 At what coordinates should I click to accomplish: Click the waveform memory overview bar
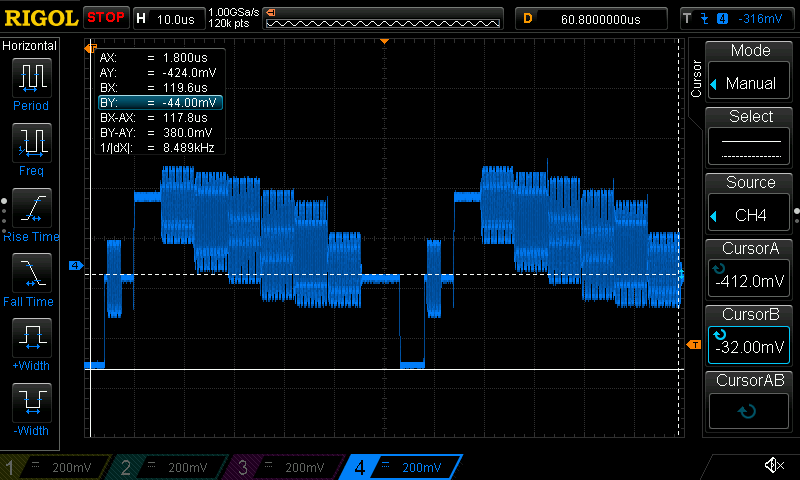coord(383,23)
